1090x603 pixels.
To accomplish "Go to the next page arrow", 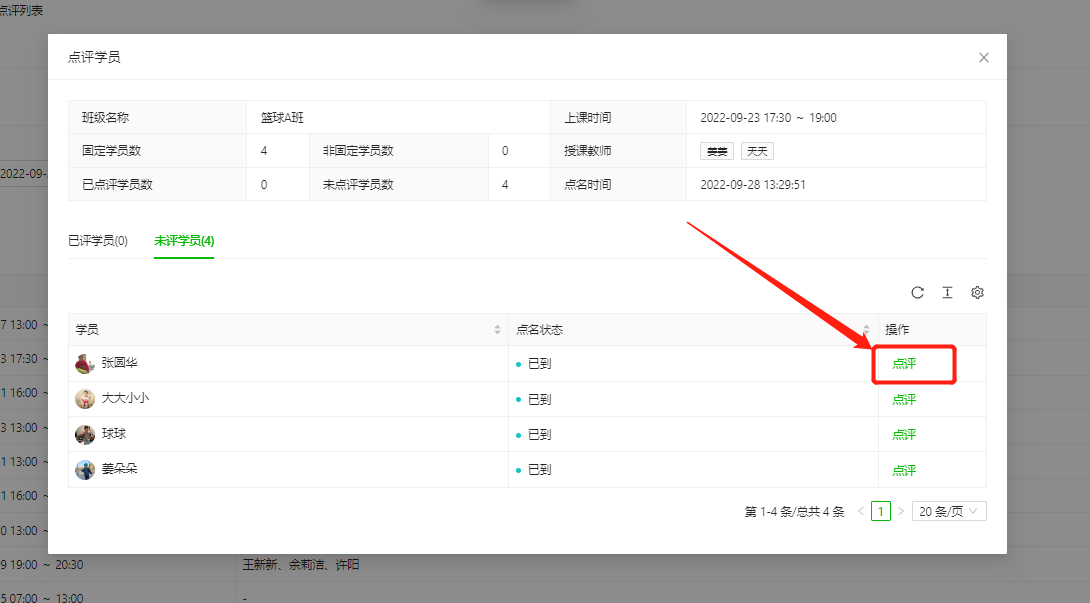I will [x=900, y=511].
